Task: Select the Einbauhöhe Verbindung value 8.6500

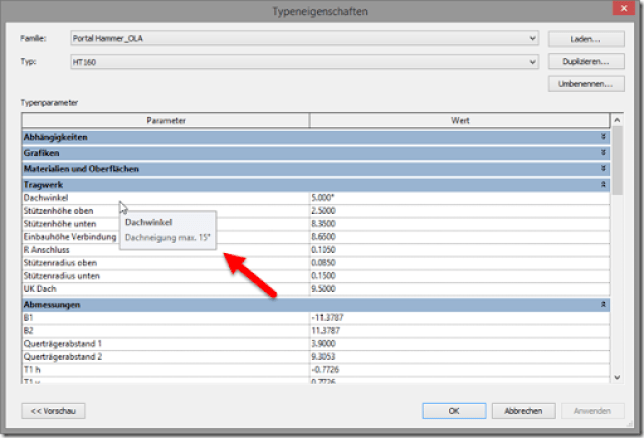Action: tap(460, 237)
